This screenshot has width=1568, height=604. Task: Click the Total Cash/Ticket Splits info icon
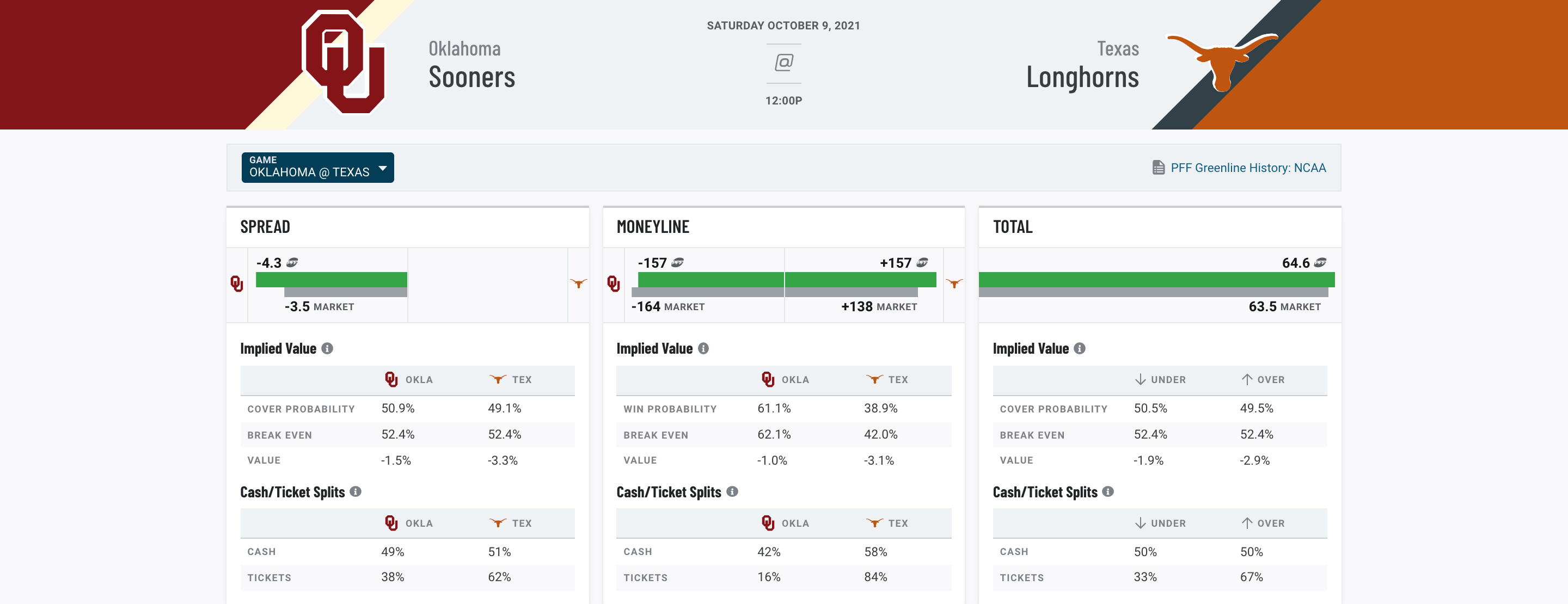coord(1108,491)
